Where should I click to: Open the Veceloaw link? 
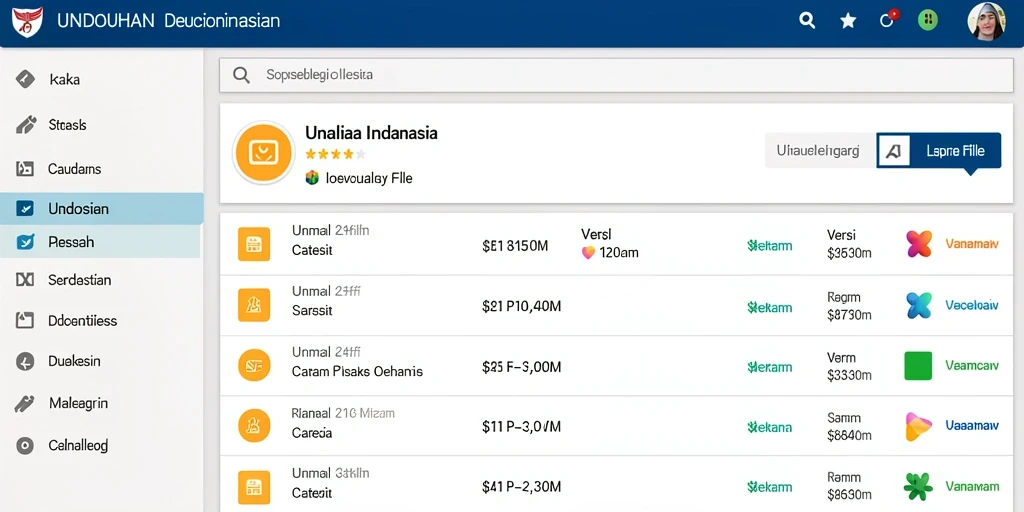[x=972, y=305]
